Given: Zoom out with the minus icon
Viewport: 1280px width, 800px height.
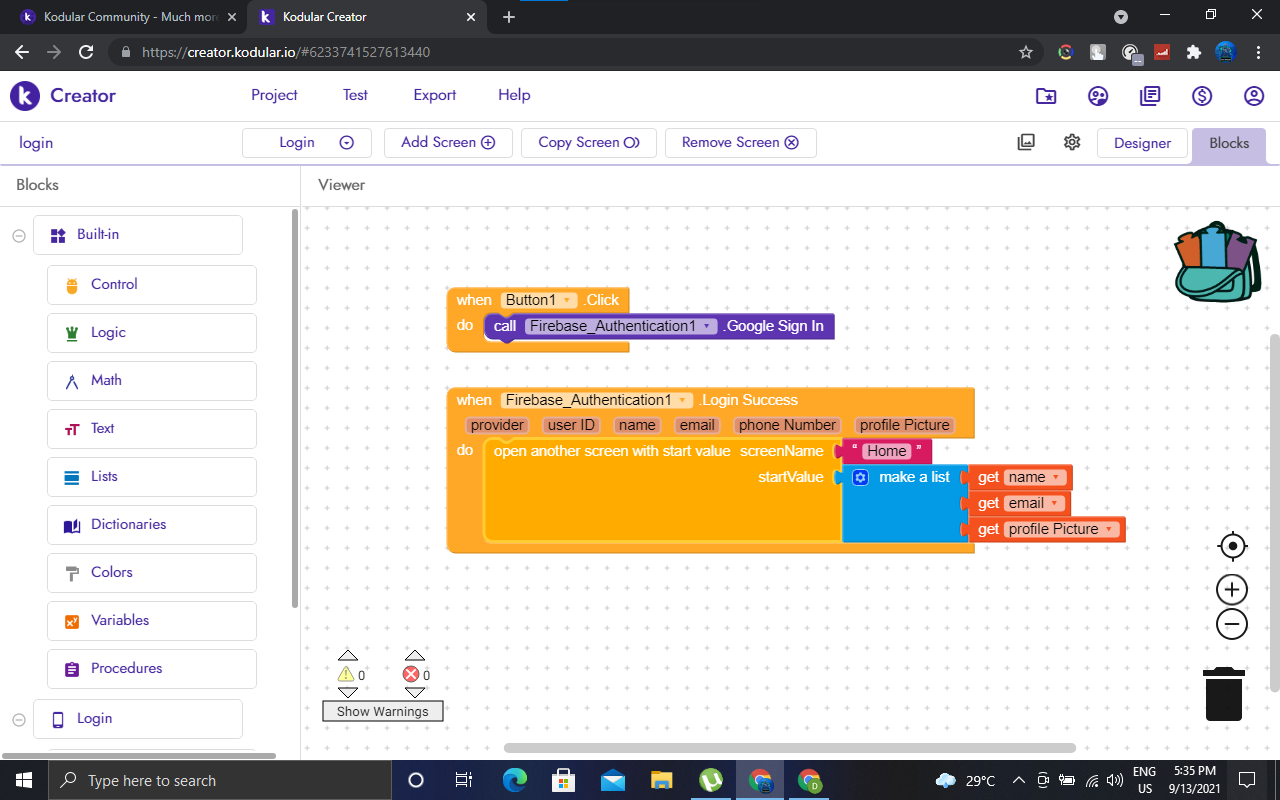Looking at the screenshot, I should click(1232, 625).
